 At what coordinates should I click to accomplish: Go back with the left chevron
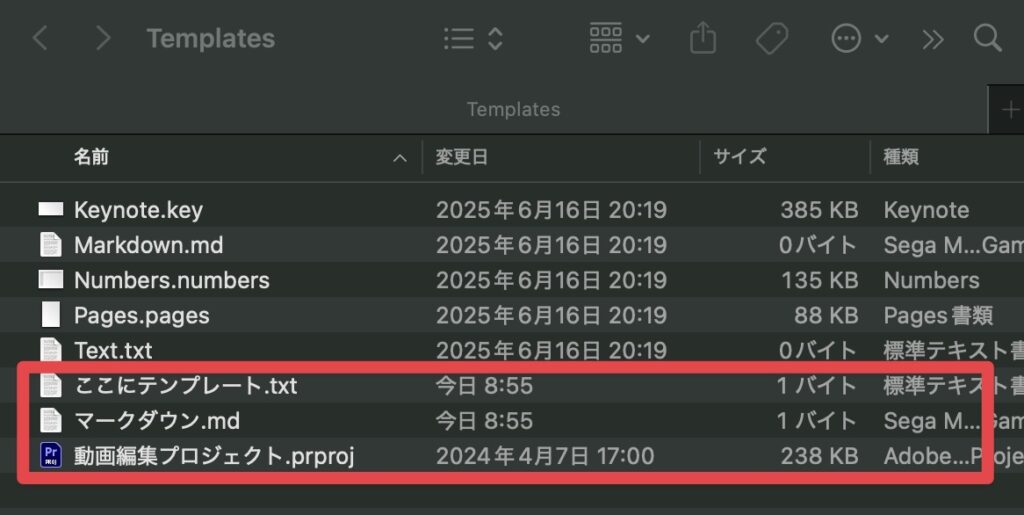(x=40, y=39)
